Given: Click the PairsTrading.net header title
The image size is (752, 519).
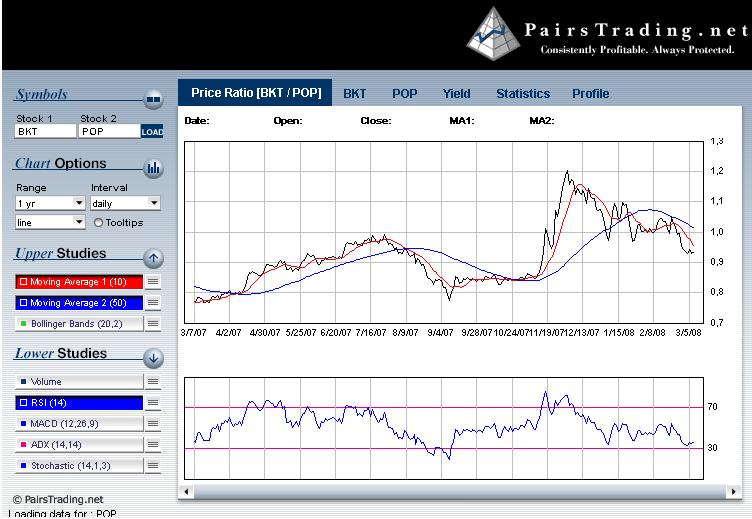Looking at the screenshot, I should pyautogui.click(x=636, y=30).
